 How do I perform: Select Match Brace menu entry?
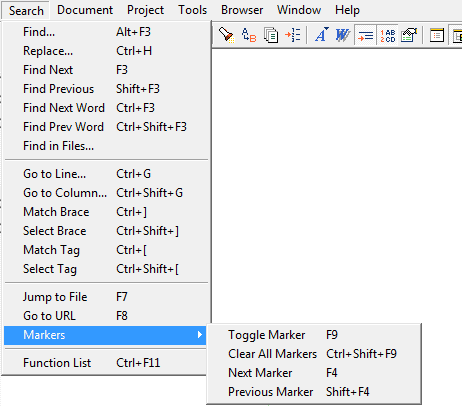[106, 212]
